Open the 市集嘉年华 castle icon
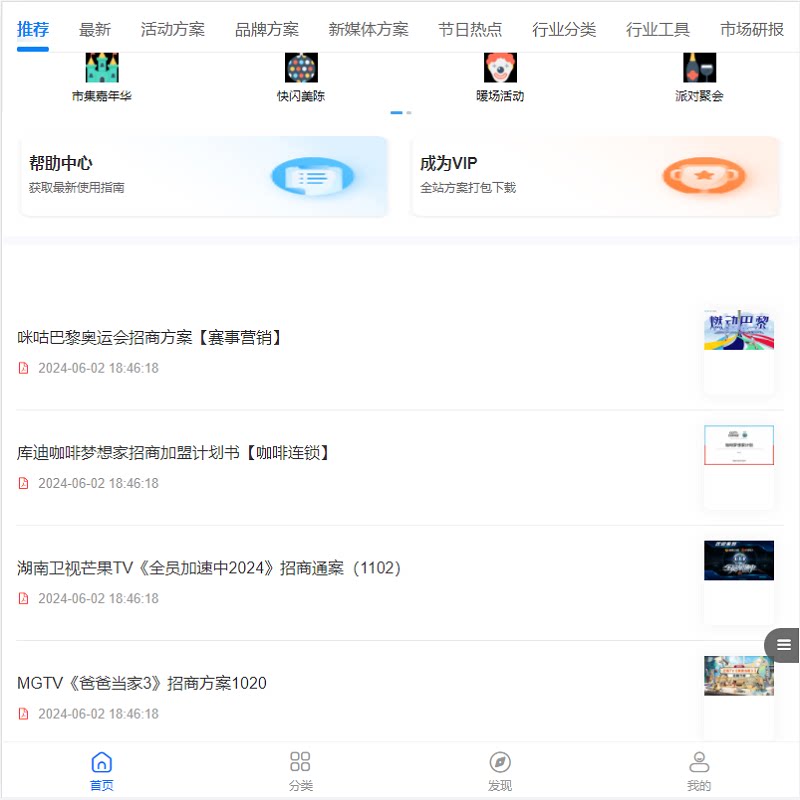800x800 pixels. 102,67
